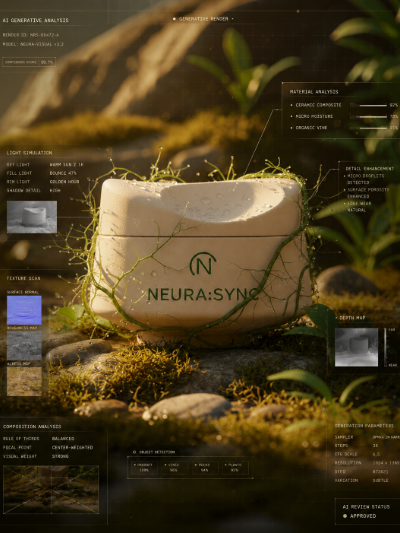Select the Plants detection tag

coord(235,468)
